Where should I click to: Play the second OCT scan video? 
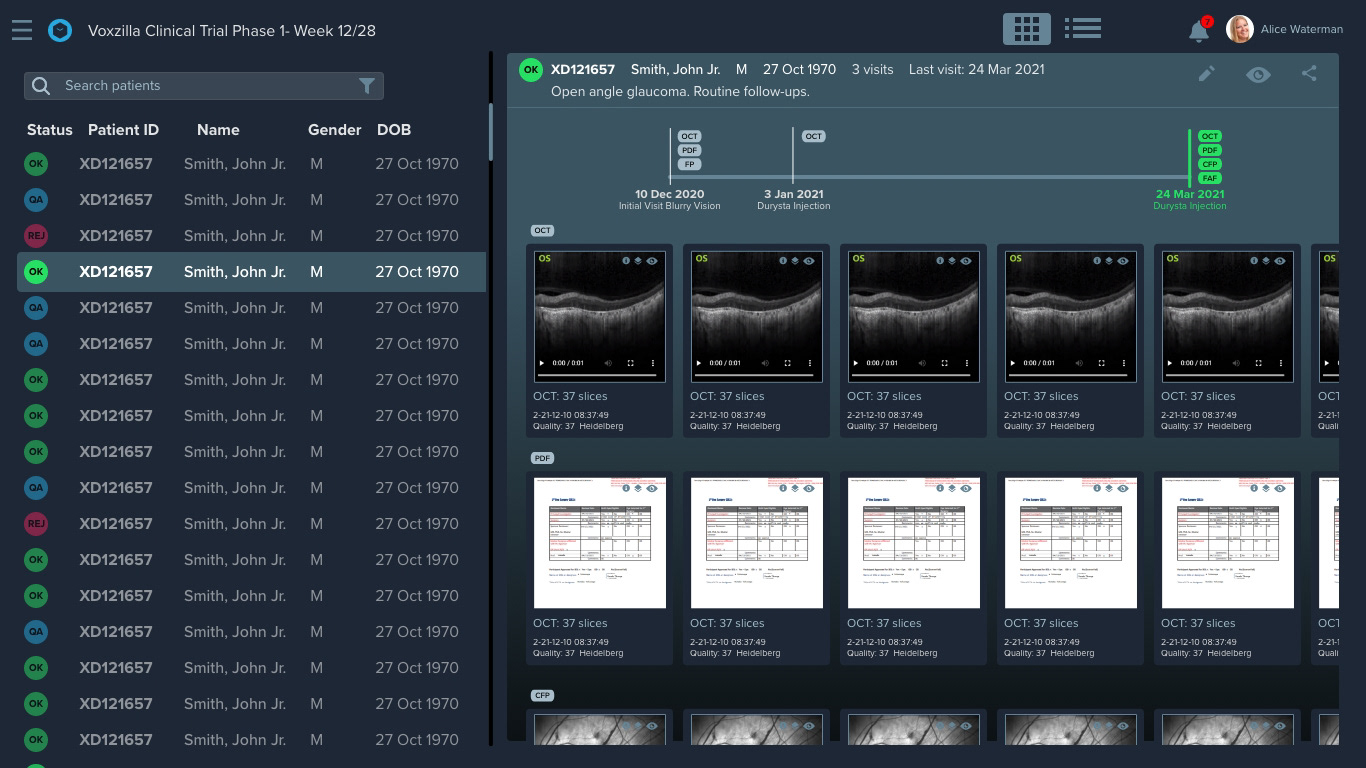tap(699, 363)
